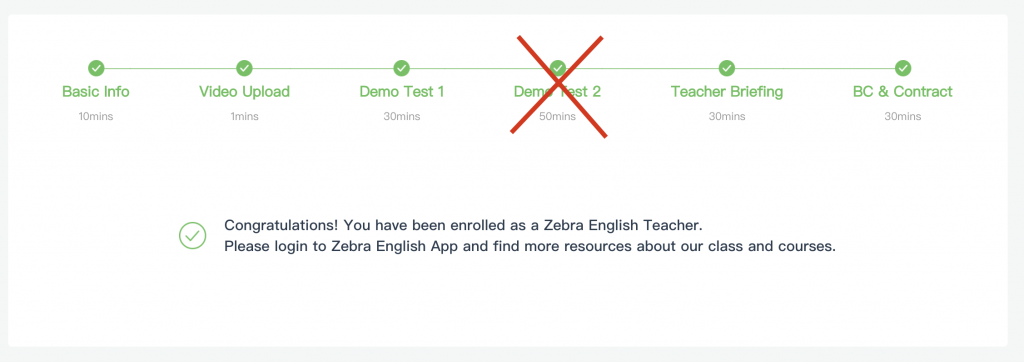Click the Demo Test 2 checkmark circle
1024x362 pixels.
pos(557,68)
